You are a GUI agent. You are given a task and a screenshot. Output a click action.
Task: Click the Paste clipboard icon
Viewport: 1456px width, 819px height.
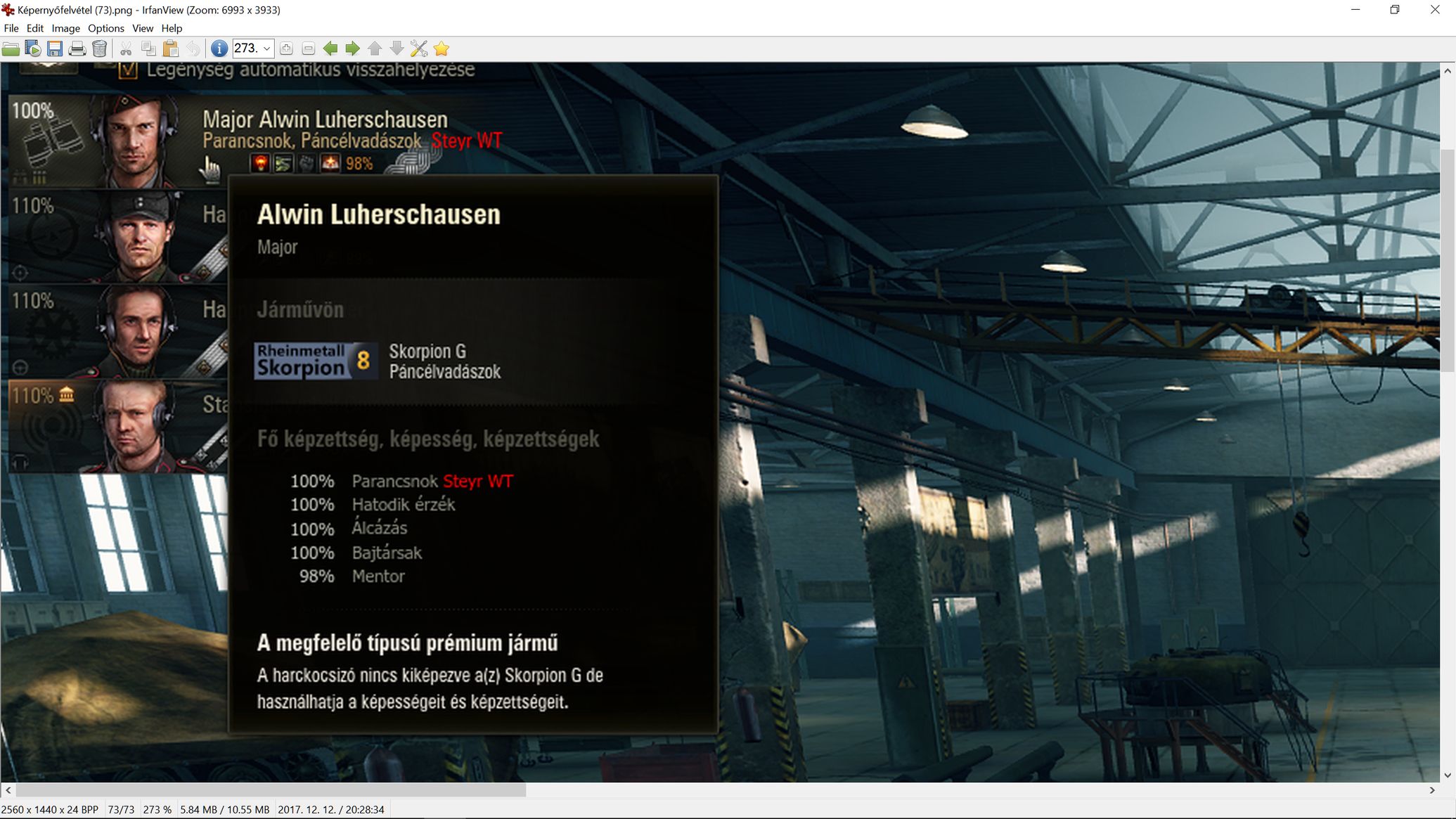click(171, 49)
